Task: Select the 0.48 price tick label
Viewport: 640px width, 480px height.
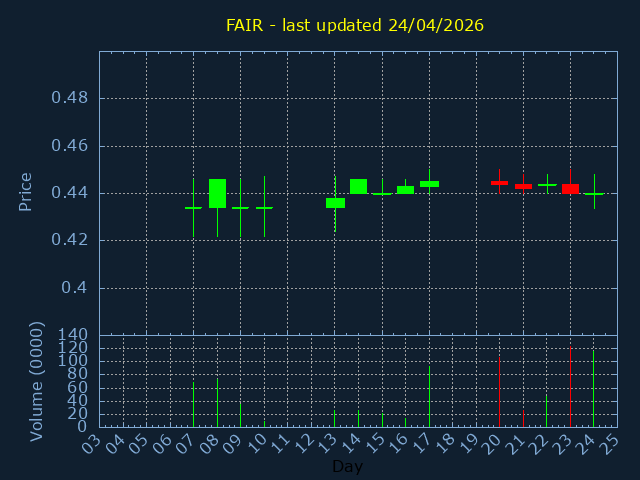Action: 69,98
